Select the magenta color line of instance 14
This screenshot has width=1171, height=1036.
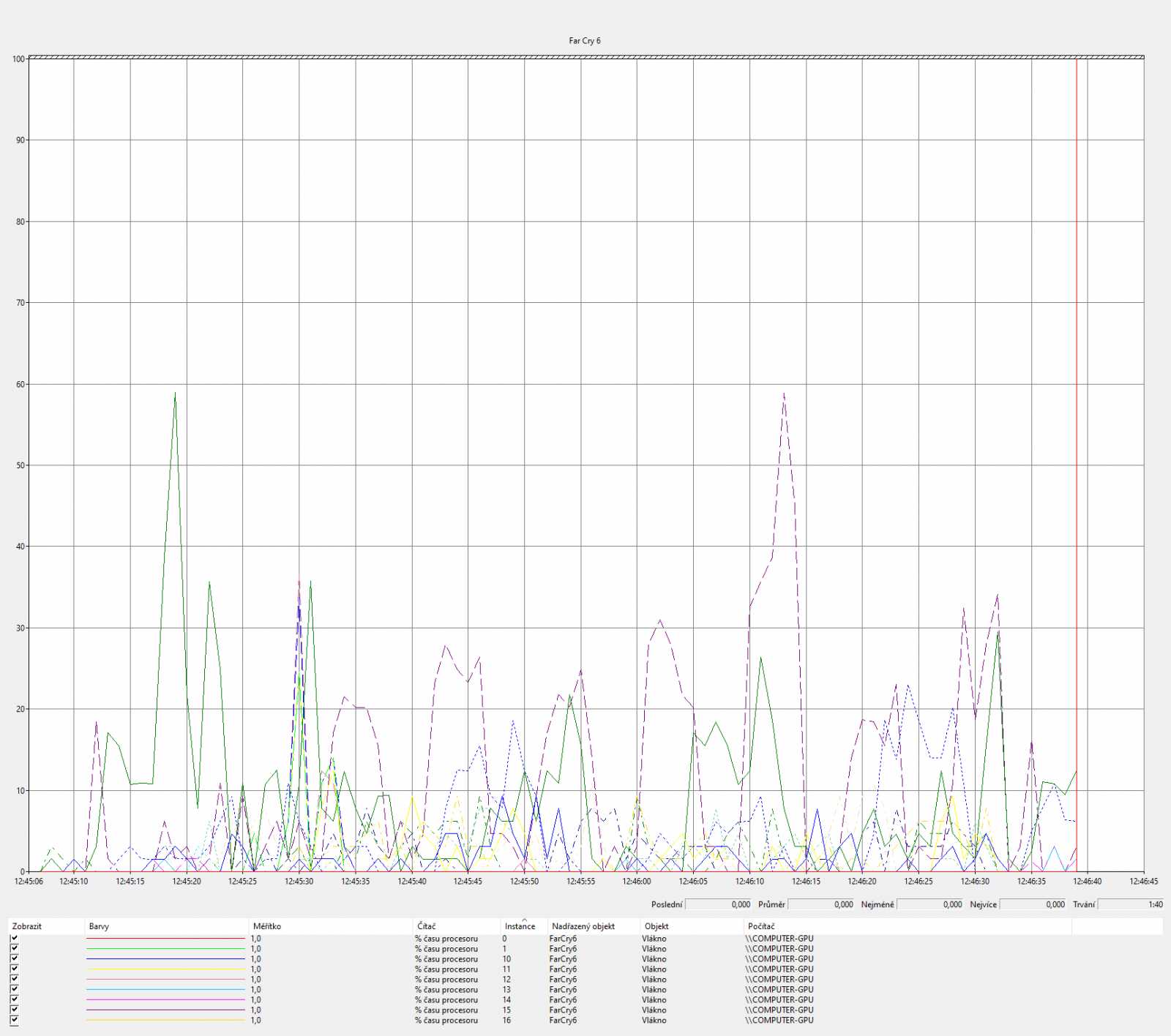point(166,1000)
